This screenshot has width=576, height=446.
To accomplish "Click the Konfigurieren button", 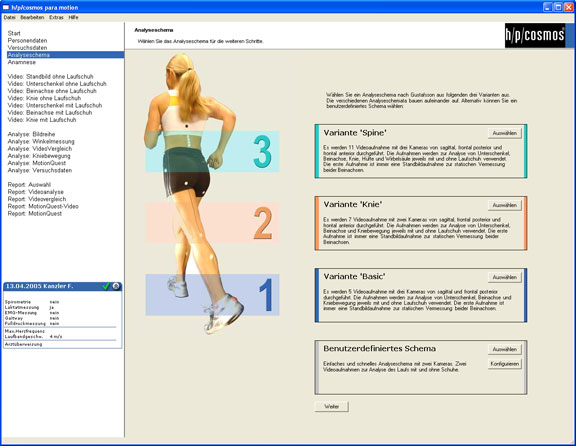I will pos(505,364).
